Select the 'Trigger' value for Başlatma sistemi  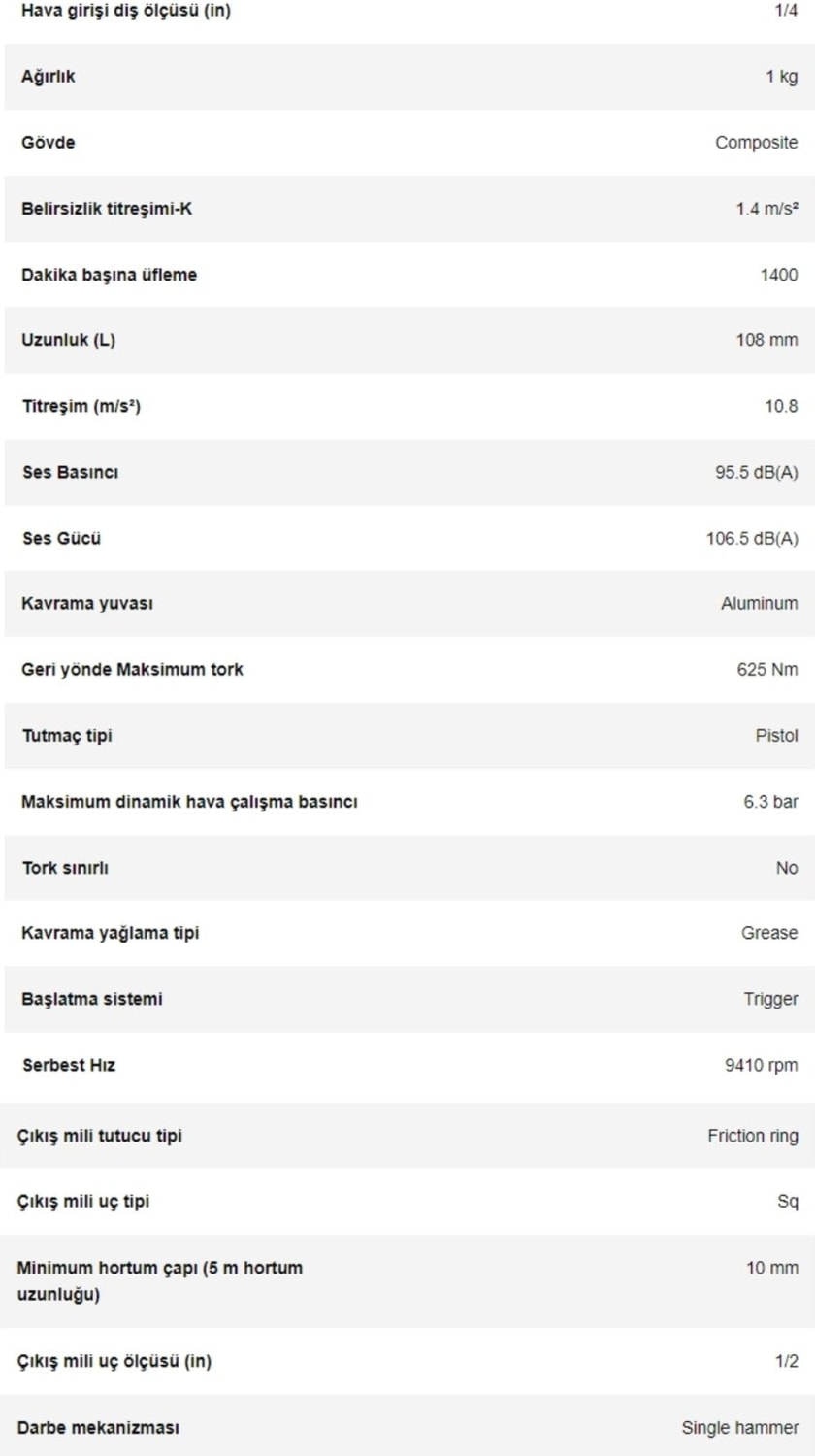pyautogui.click(x=770, y=999)
